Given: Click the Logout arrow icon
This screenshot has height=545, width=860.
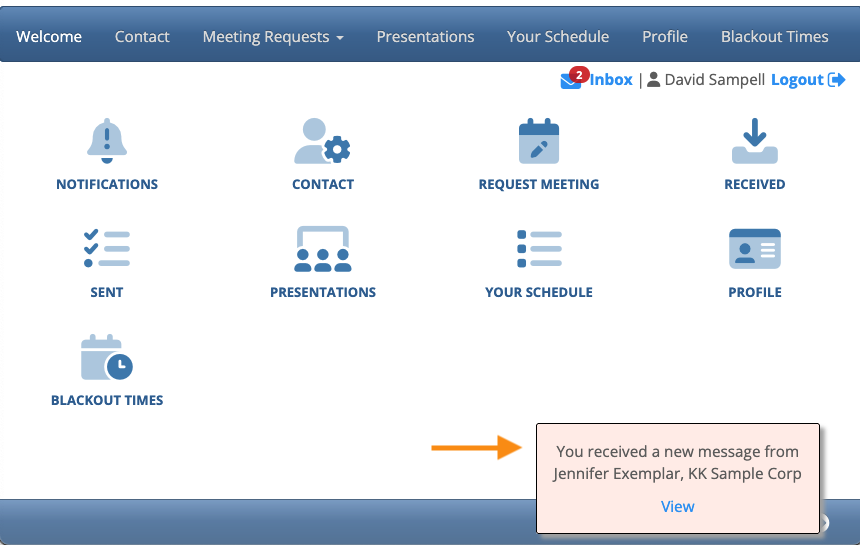Looking at the screenshot, I should [x=836, y=80].
